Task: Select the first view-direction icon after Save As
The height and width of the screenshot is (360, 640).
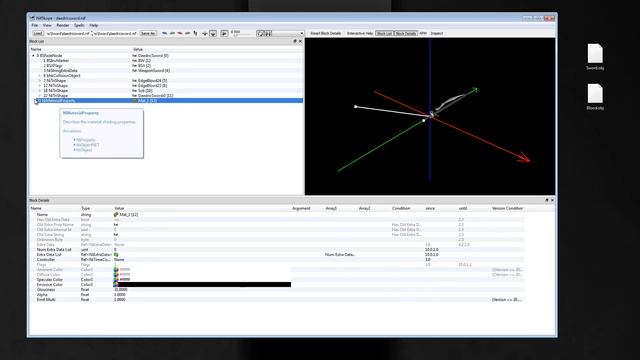Action: [x=164, y=33]
